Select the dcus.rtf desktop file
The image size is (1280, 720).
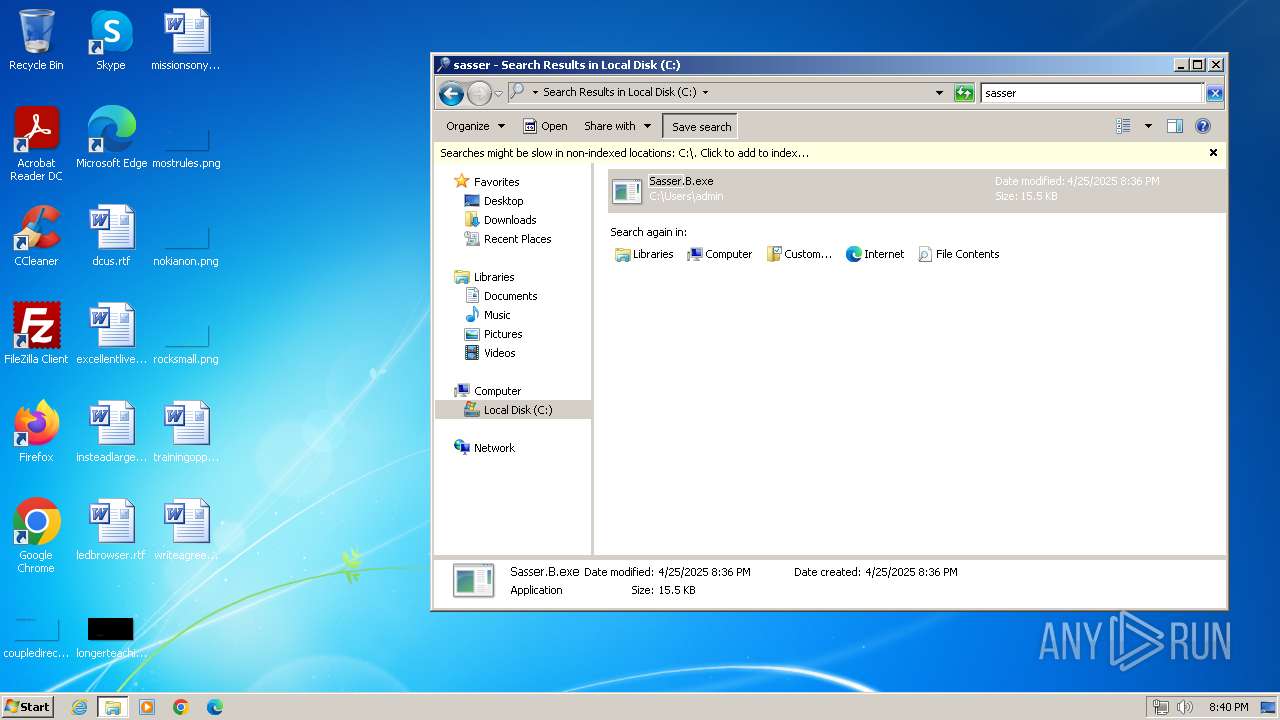pyautogui.click(x=111, y=236)
